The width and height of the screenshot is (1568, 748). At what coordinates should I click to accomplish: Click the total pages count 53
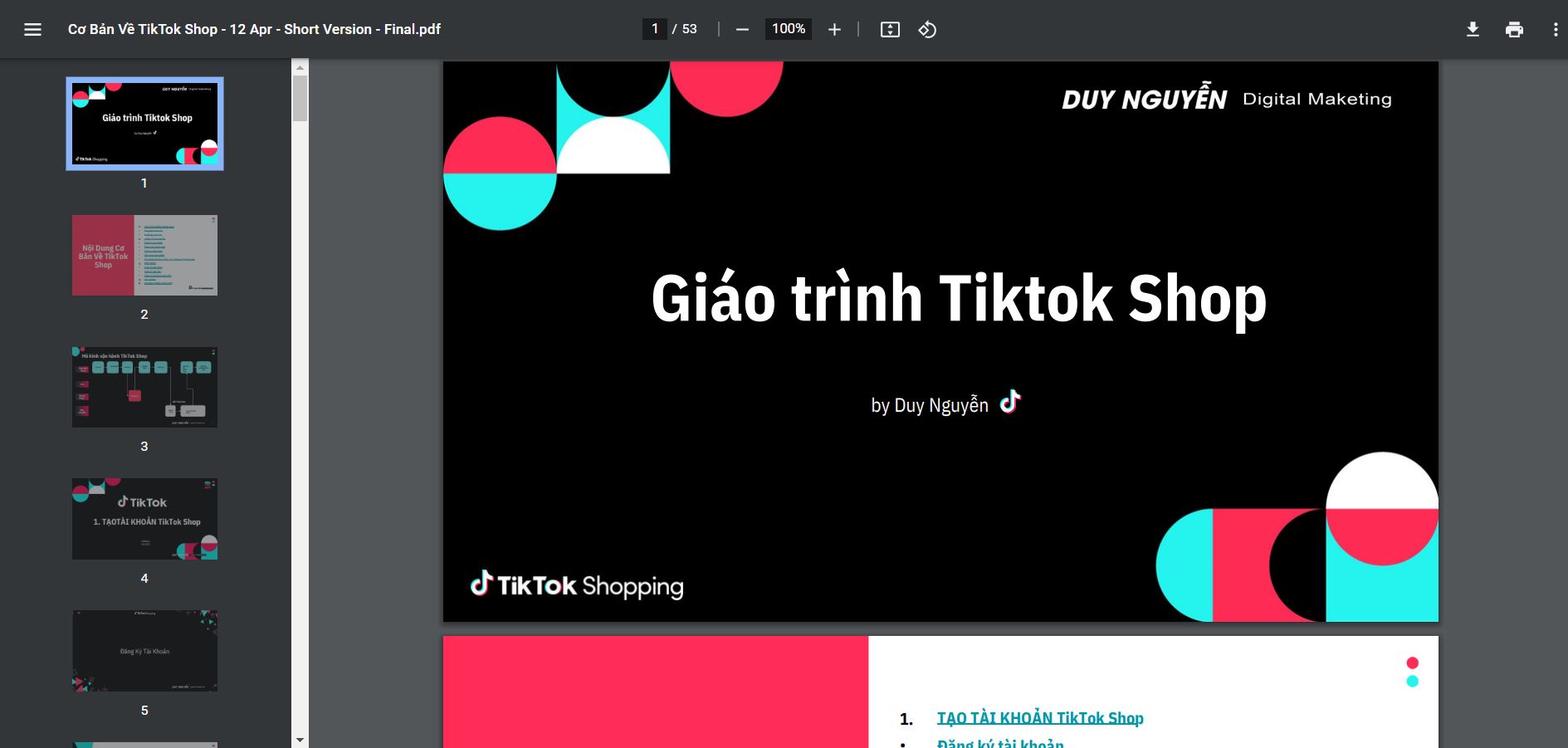[689, 29]
